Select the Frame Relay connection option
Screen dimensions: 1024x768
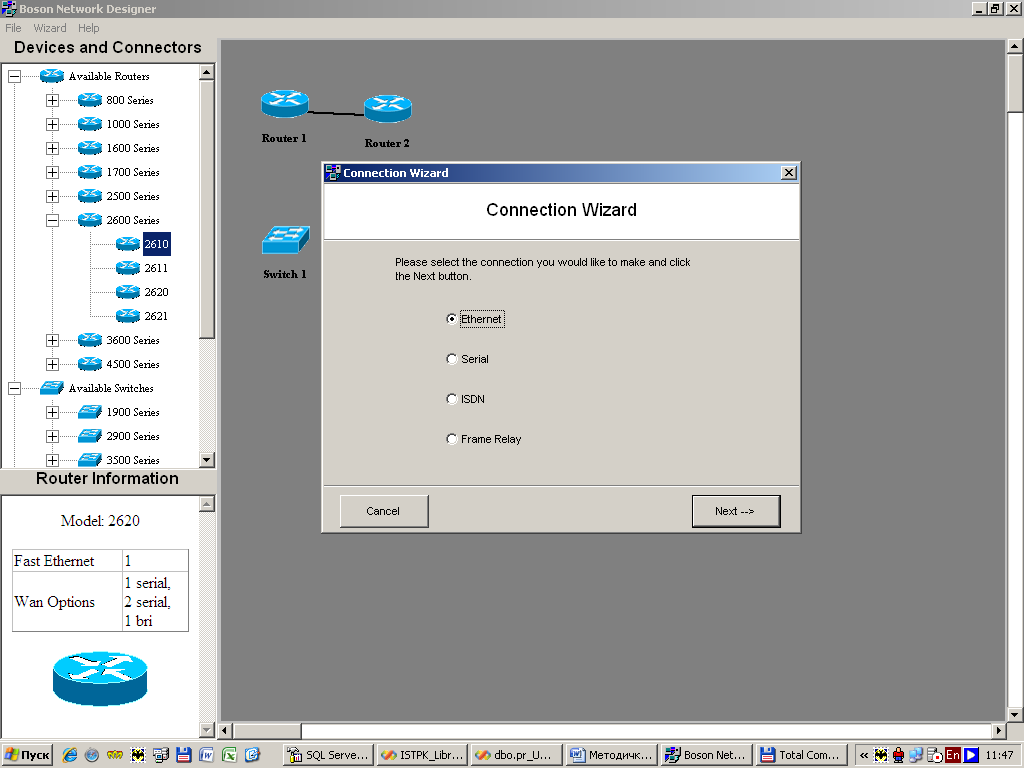pos(451,439)
